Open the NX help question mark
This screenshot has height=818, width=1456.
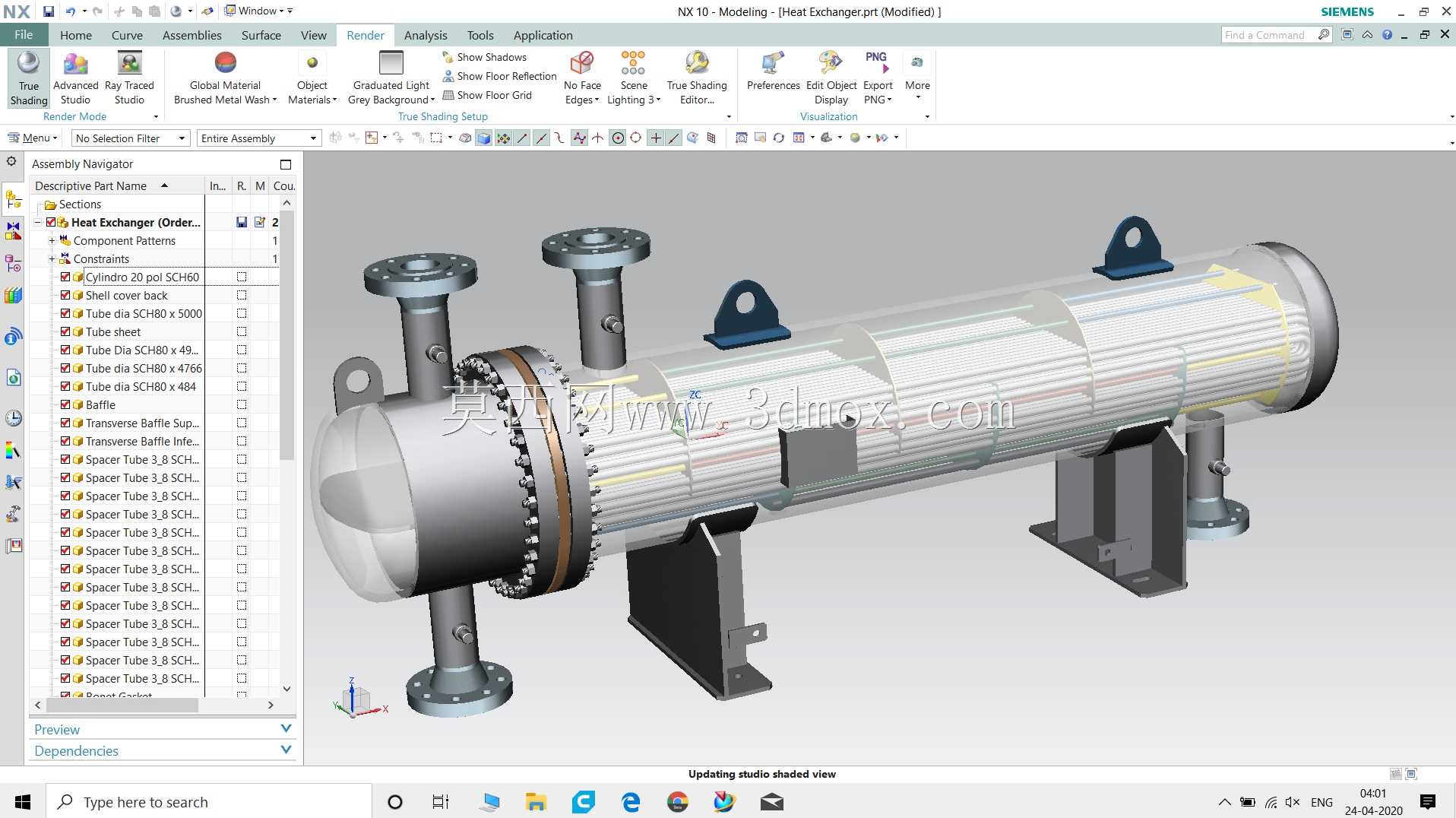pos(1387,35)
